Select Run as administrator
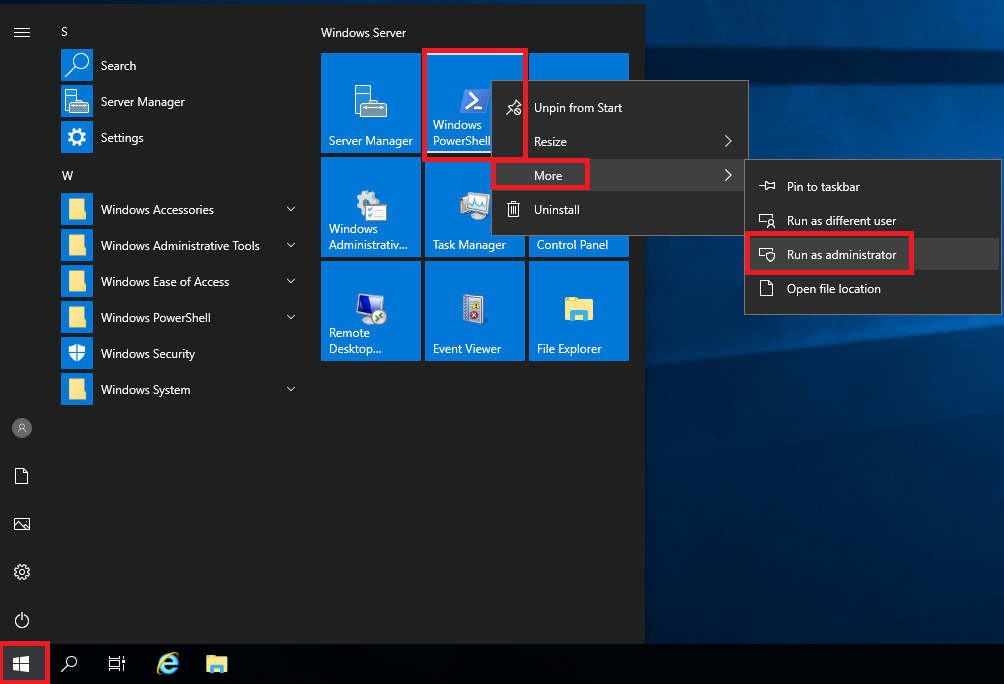 pyautogui.click(x=841, y=255)
